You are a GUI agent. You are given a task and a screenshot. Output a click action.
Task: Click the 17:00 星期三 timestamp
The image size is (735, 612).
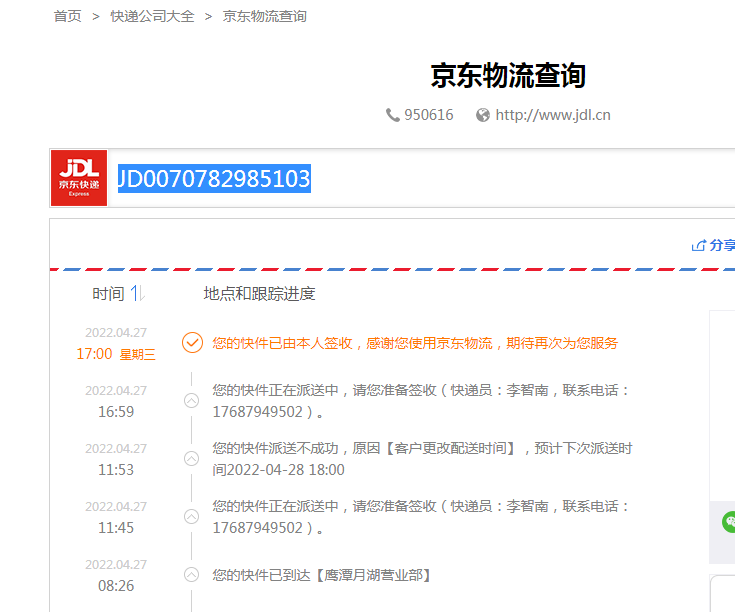pyautogui.click(x=116, y=354)
